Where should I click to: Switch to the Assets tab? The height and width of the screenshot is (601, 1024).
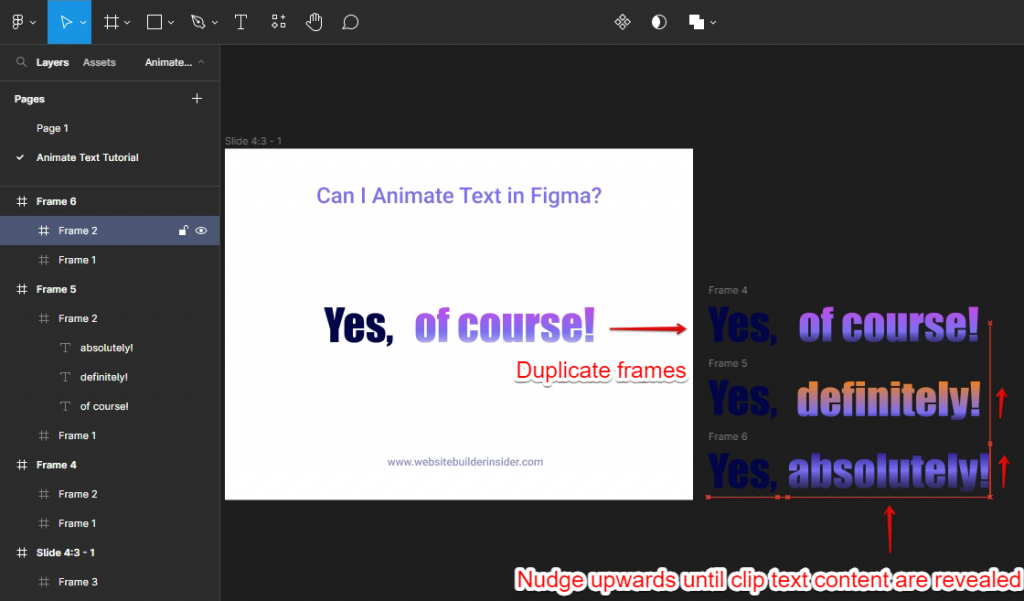(99, 62)
